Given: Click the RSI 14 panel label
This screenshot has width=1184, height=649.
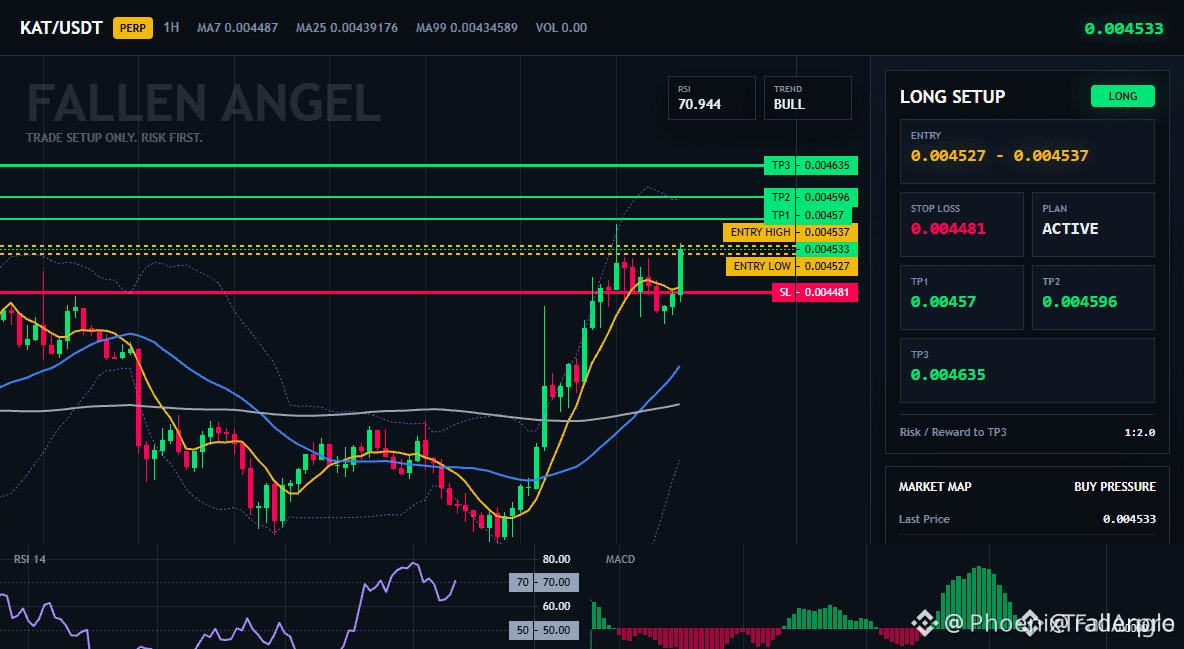Looking at the screenshot, I should click(29, 559).
